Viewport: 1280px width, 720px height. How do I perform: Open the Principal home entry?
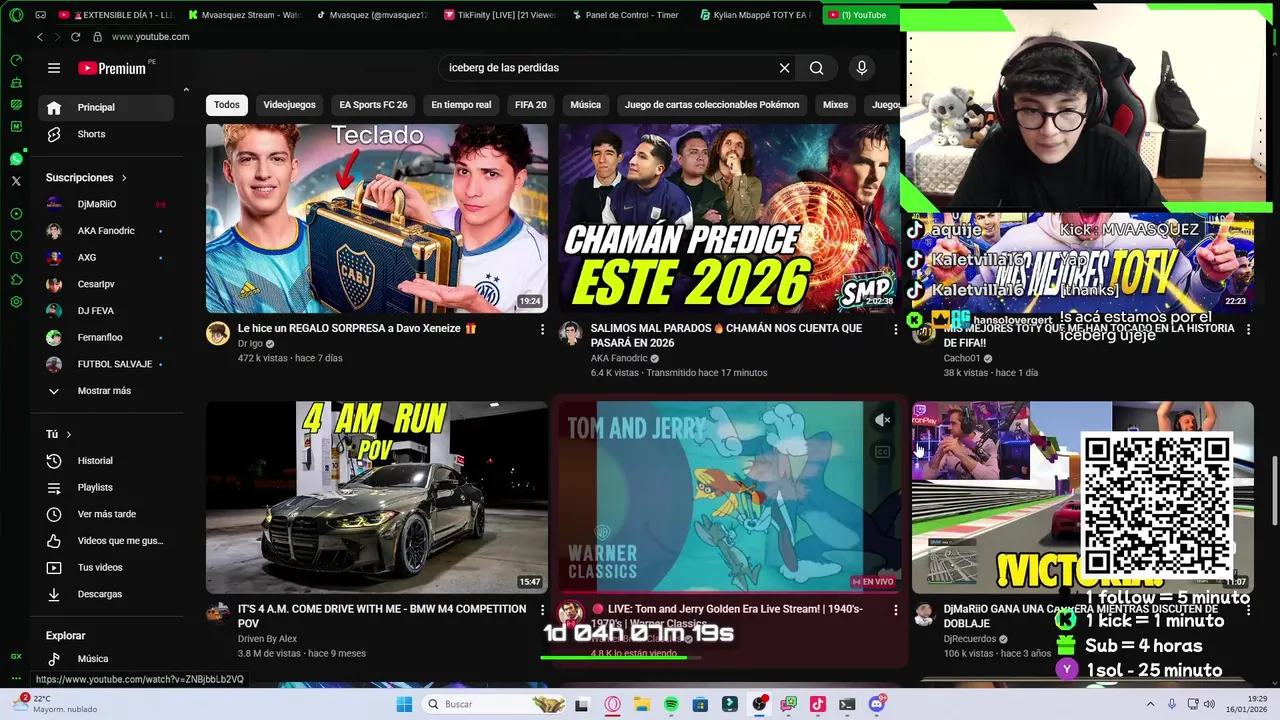[x=108, y=107]
